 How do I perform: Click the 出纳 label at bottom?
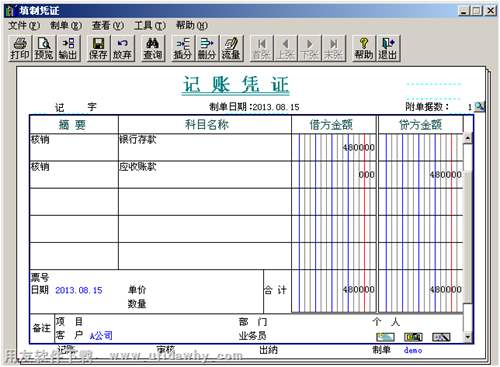(x=268, y=350)
